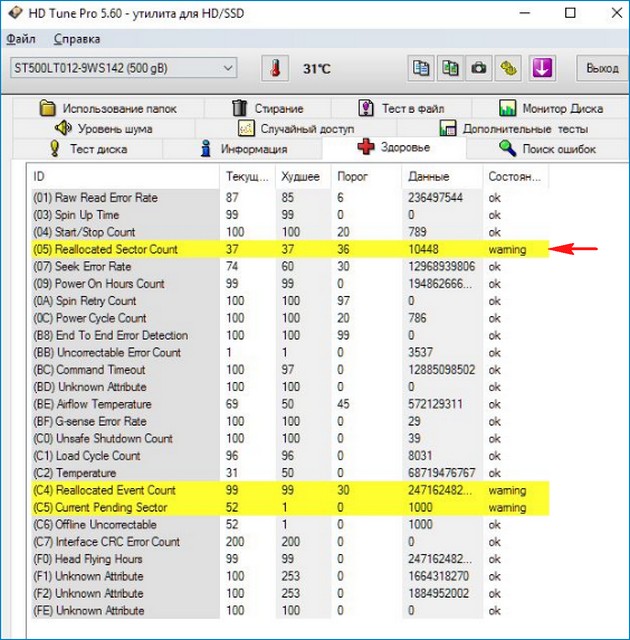Open the Справка menu
630x640 pixels.
point(76,39)
